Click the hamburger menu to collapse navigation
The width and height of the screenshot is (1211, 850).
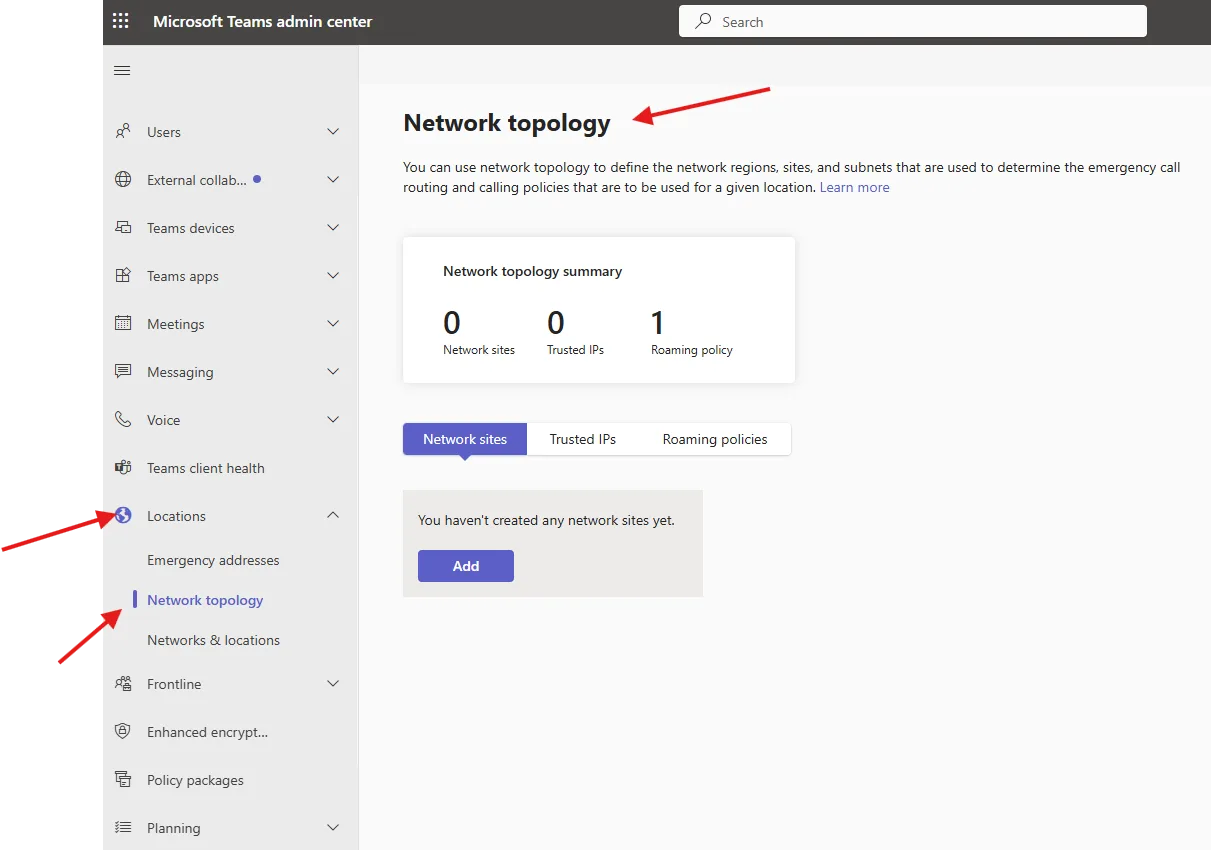[x=122, y=70]
